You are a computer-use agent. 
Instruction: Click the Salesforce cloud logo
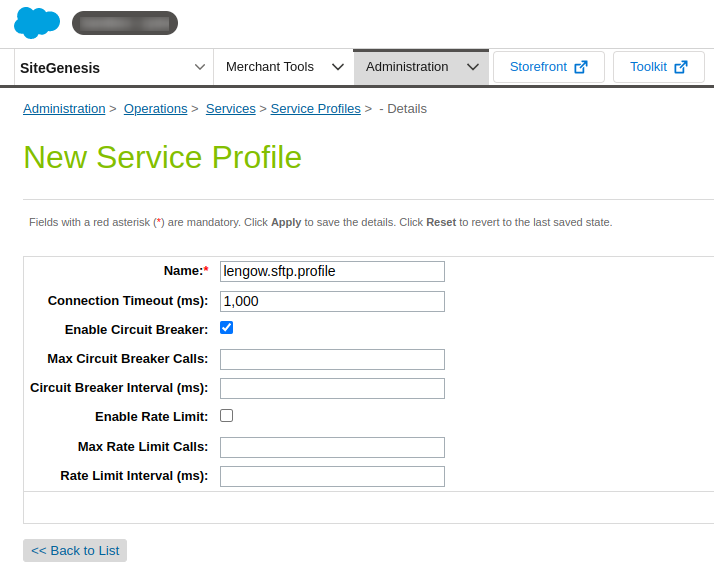37,22
